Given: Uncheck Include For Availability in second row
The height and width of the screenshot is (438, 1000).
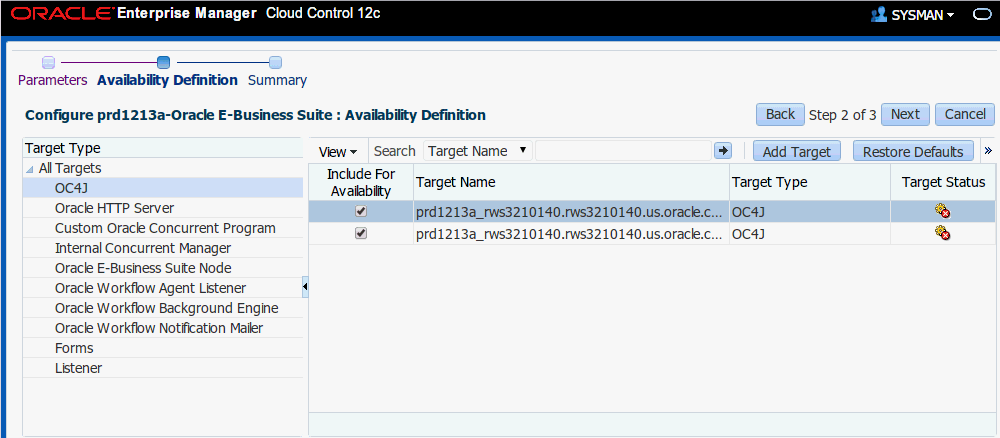Looking at the screenshot, I should point(361,233).
